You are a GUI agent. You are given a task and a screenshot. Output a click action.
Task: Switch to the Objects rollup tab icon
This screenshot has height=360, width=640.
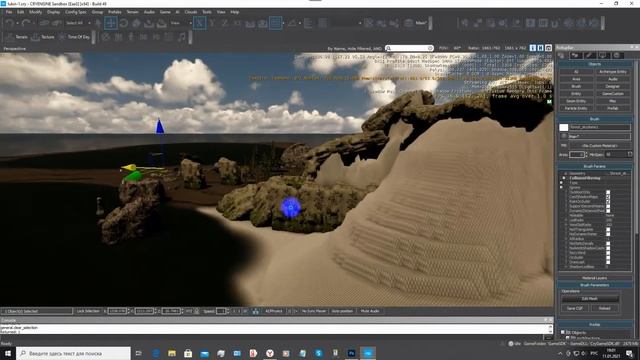[x=562, y=55]
